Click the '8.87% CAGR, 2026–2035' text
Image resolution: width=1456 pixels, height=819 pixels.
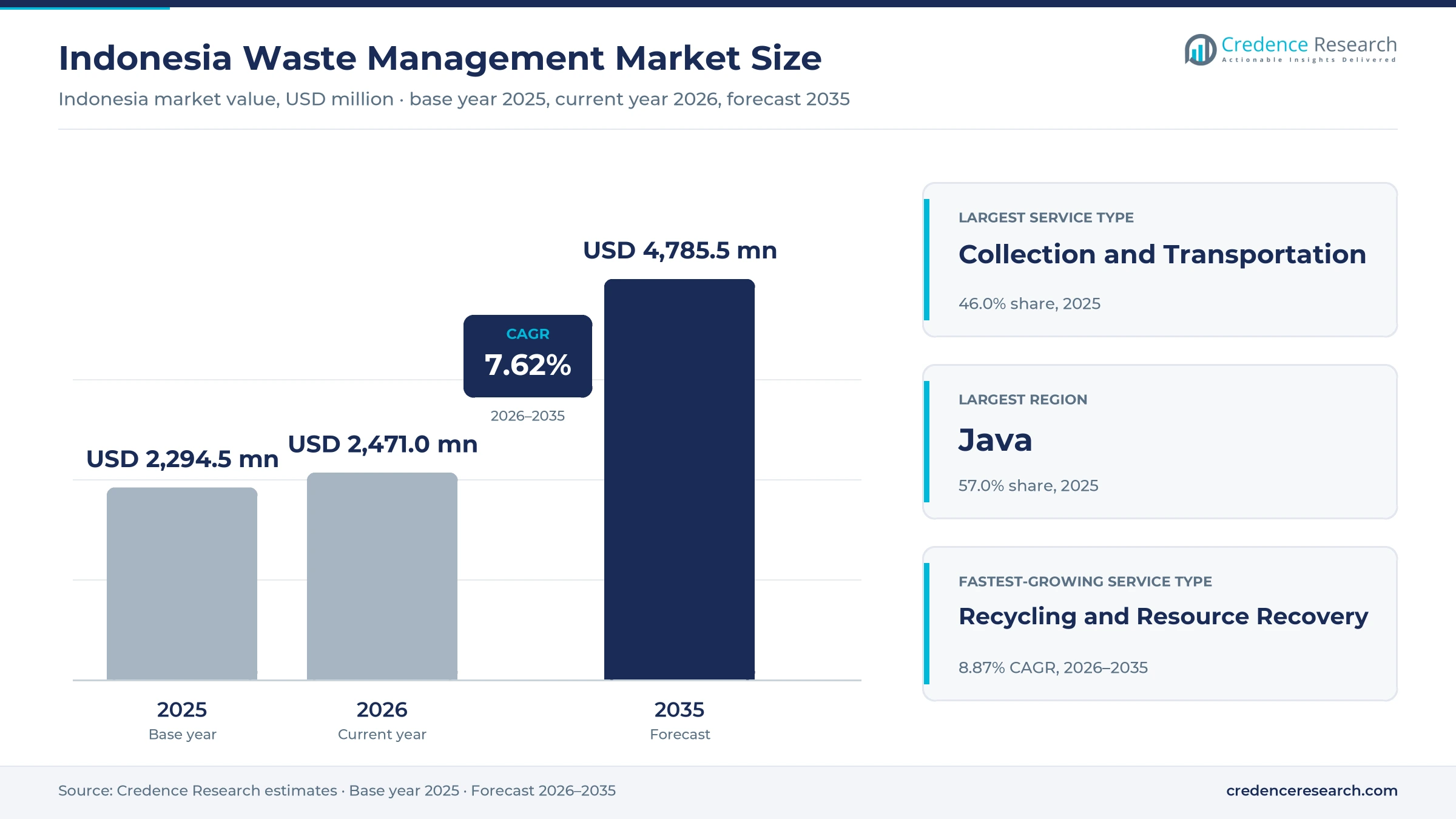pos(1053,668)
